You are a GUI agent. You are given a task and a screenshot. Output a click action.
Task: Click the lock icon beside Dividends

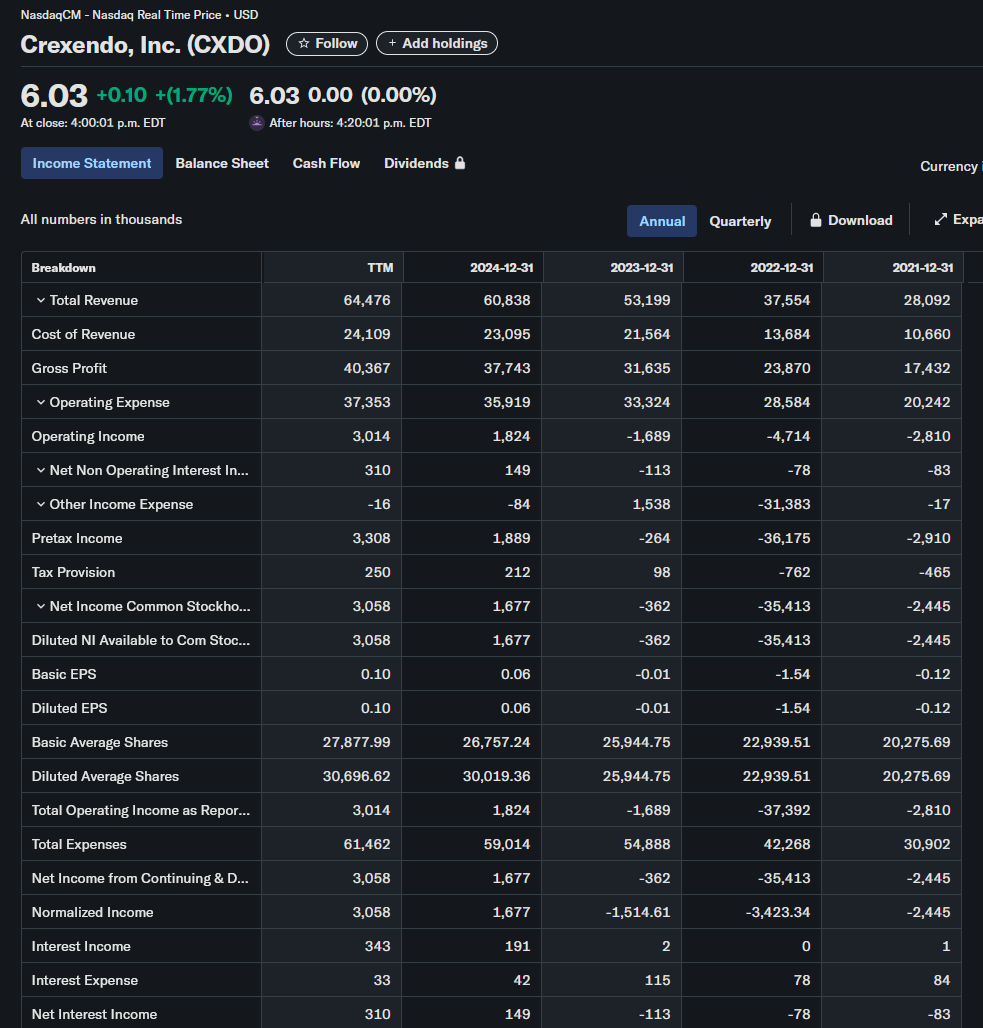460,163
